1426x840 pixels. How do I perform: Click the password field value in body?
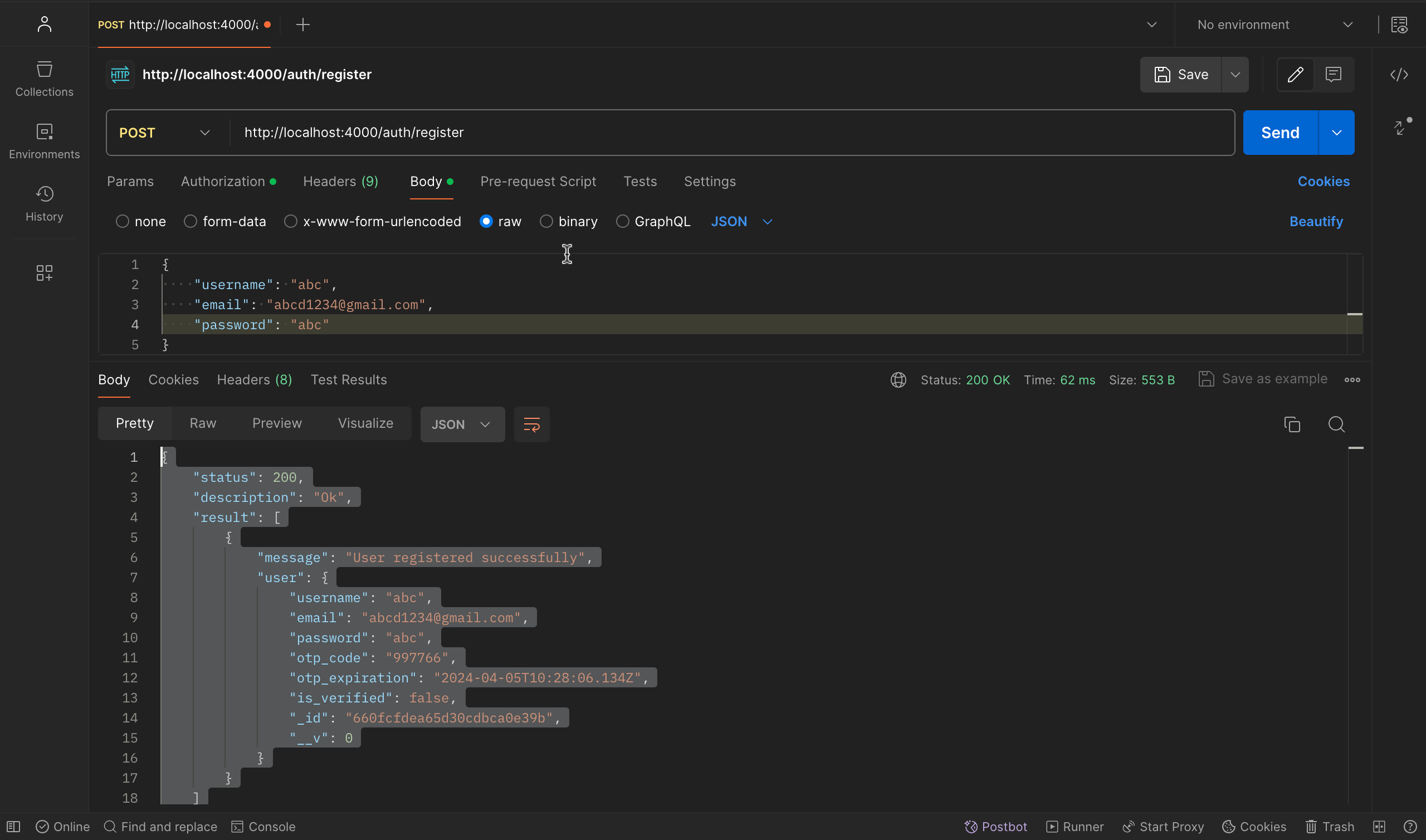308,324
